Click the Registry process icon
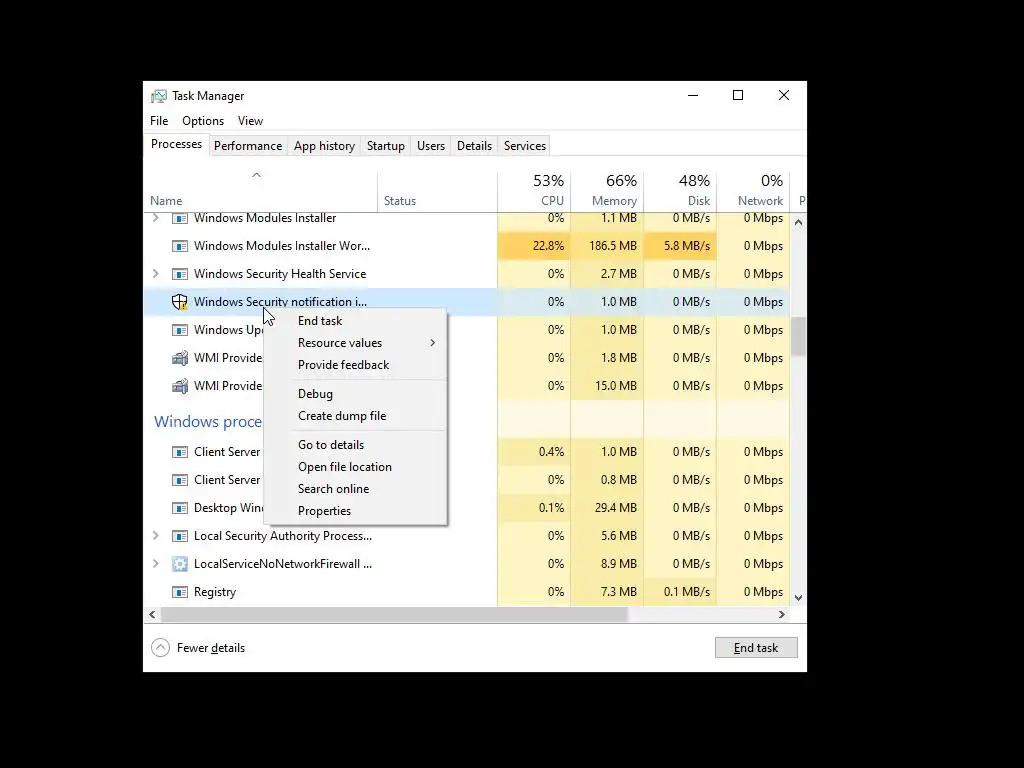1024x768 pixels. (x=180, y=592)
